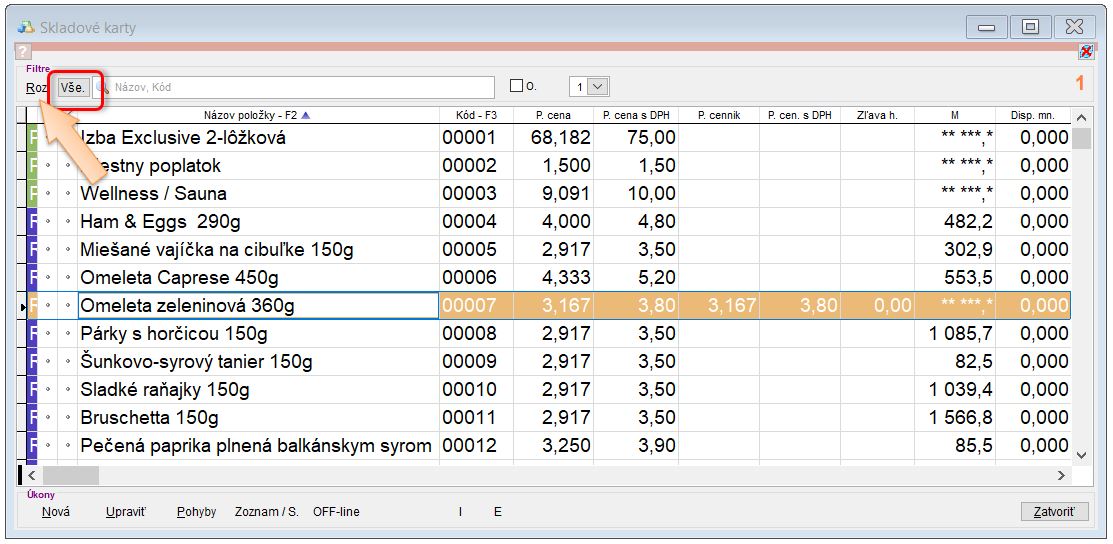Screen dimensions: 1113x544
Task: Click scroll-down arrow of vertical scrollbar
Action: coord(1081,455)
